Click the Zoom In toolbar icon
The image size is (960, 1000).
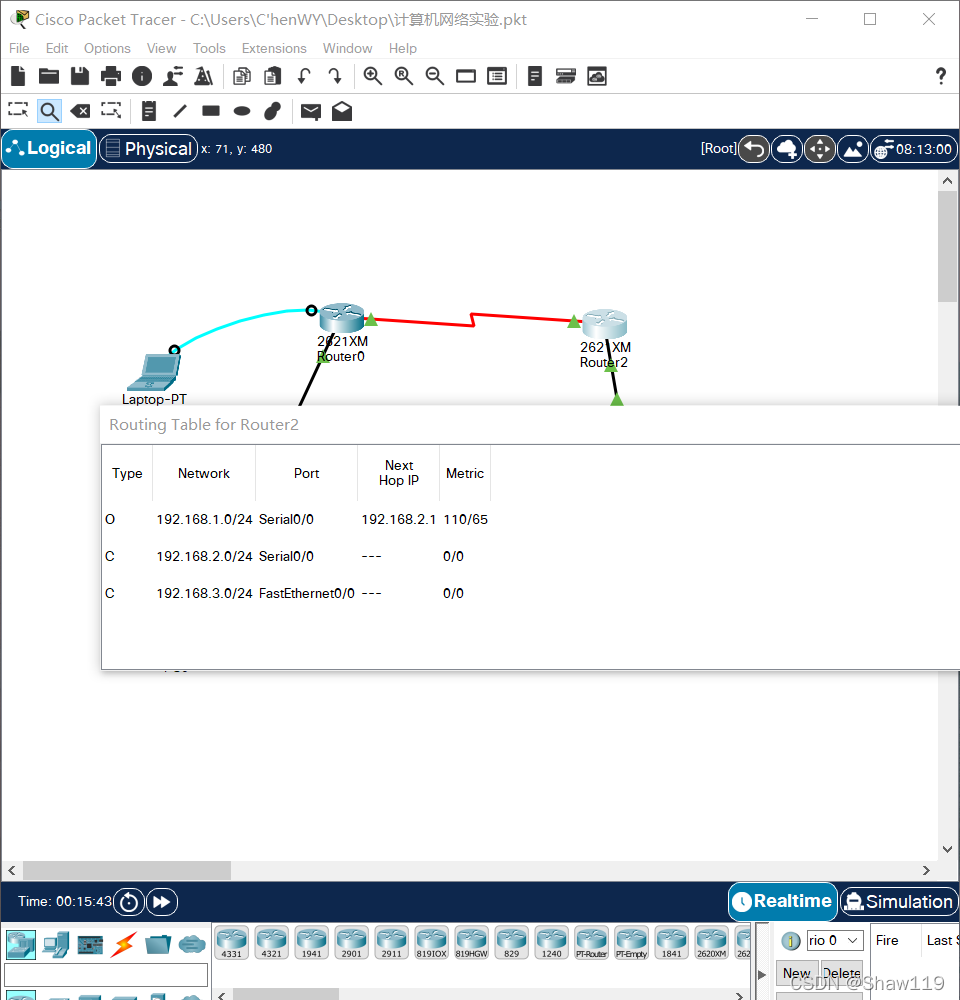click(373, 76)
